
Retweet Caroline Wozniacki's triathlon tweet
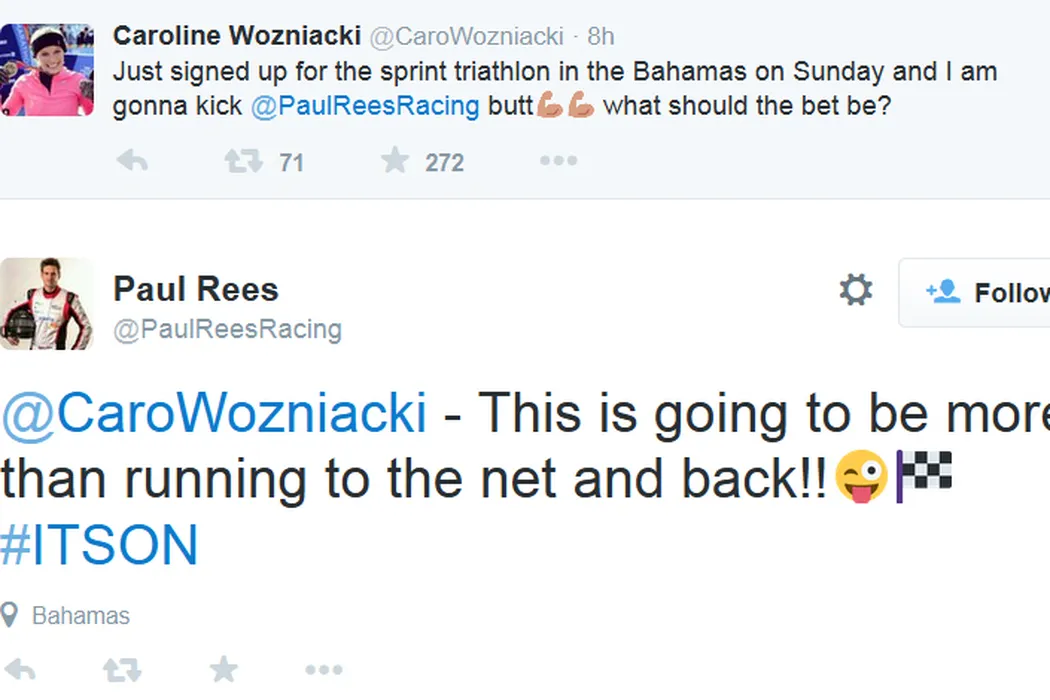pyautogui.click(x=244, y=161)
